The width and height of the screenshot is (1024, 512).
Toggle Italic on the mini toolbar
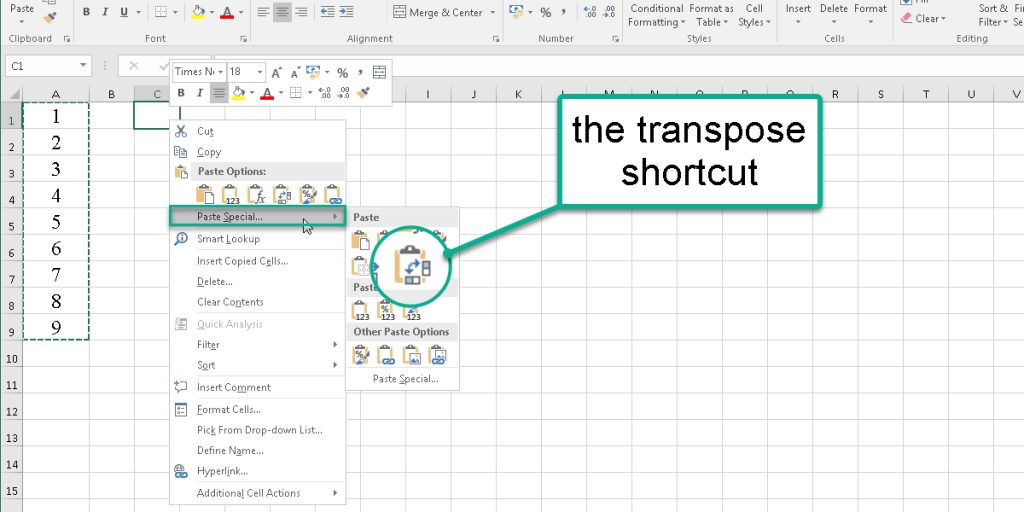(x=200, y=93)
